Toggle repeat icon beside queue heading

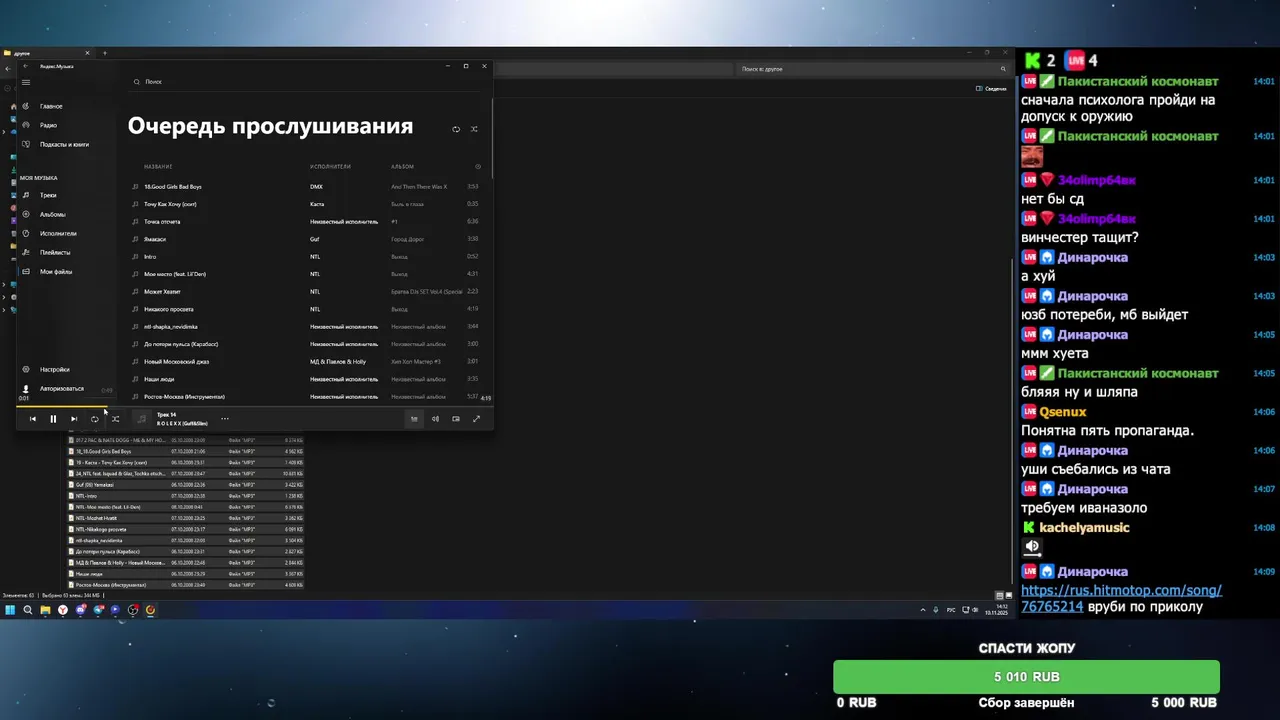pyautogui.click(x=456, y=129)
